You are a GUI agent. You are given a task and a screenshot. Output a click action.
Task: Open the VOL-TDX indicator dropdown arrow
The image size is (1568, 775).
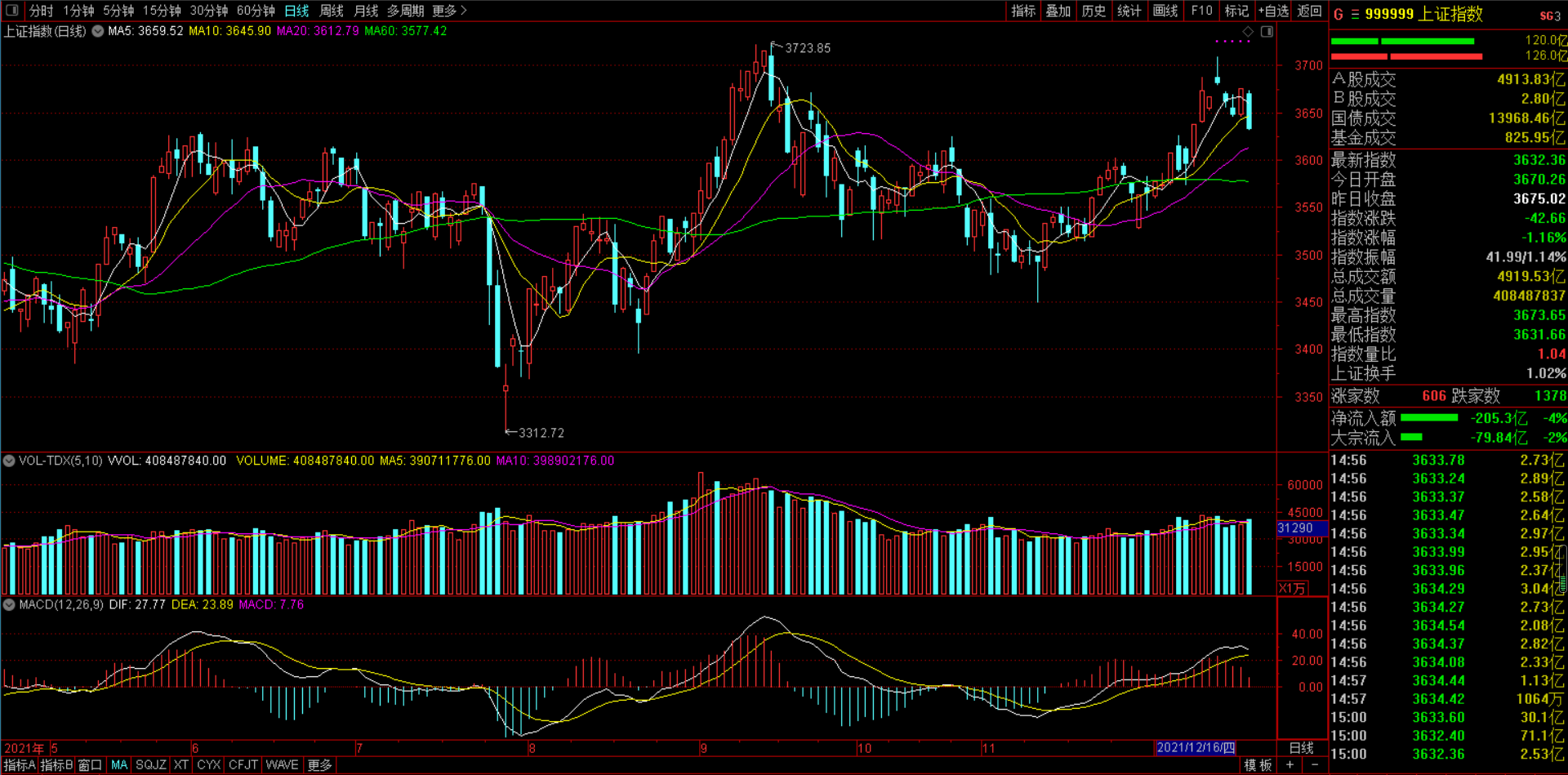[x=9, y=461]
